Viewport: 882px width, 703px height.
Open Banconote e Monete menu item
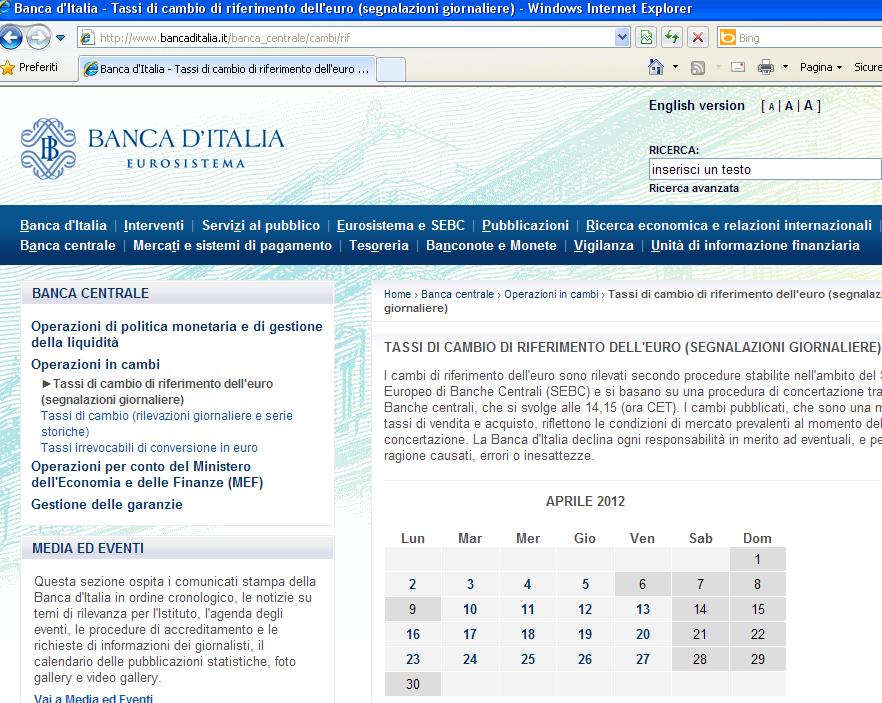[x=491, y=246]
